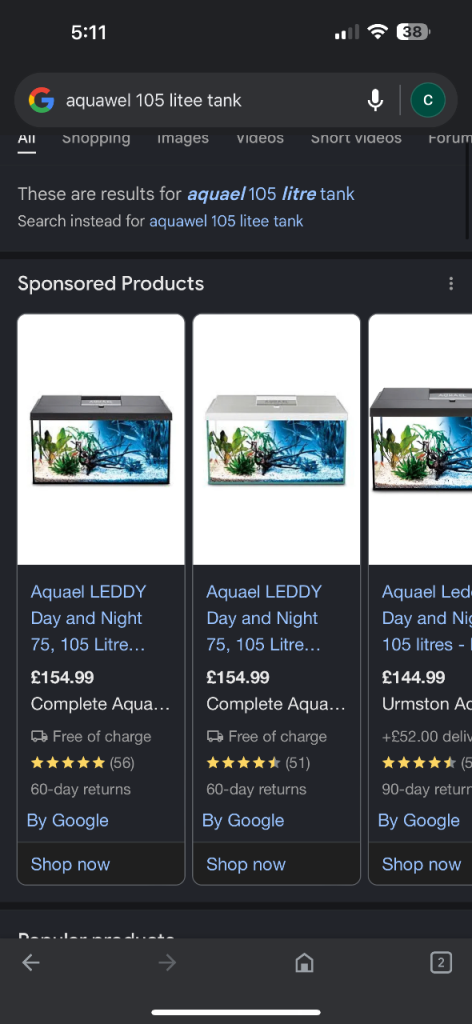The width and height of the screenshot is (472, 1024).
Task: Open the green account avatar C
Action: click(x=428, y=100)
